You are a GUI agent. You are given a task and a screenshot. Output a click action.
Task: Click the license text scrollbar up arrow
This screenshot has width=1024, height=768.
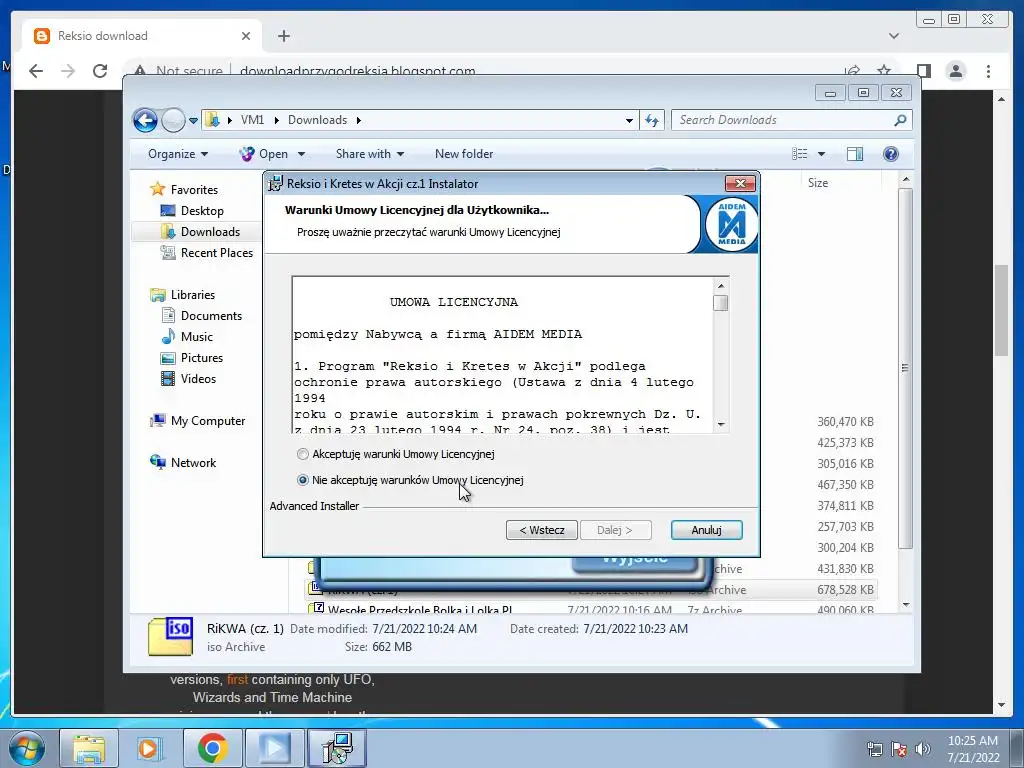[721, 285]
